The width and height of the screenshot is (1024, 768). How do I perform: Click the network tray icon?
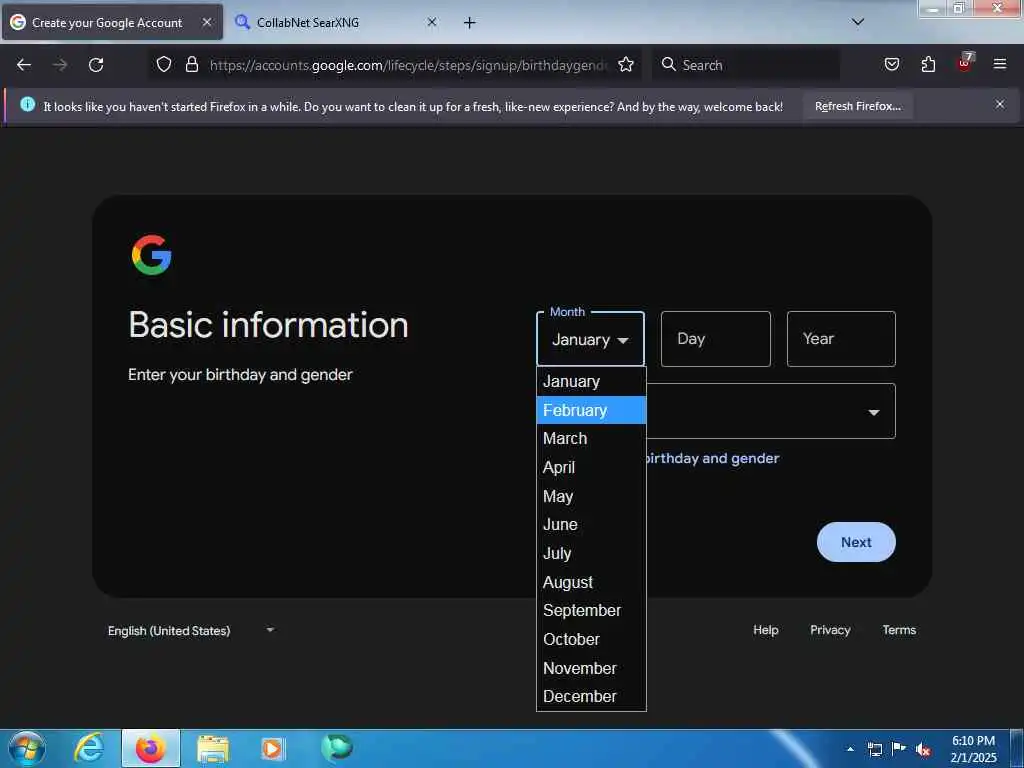875,749
